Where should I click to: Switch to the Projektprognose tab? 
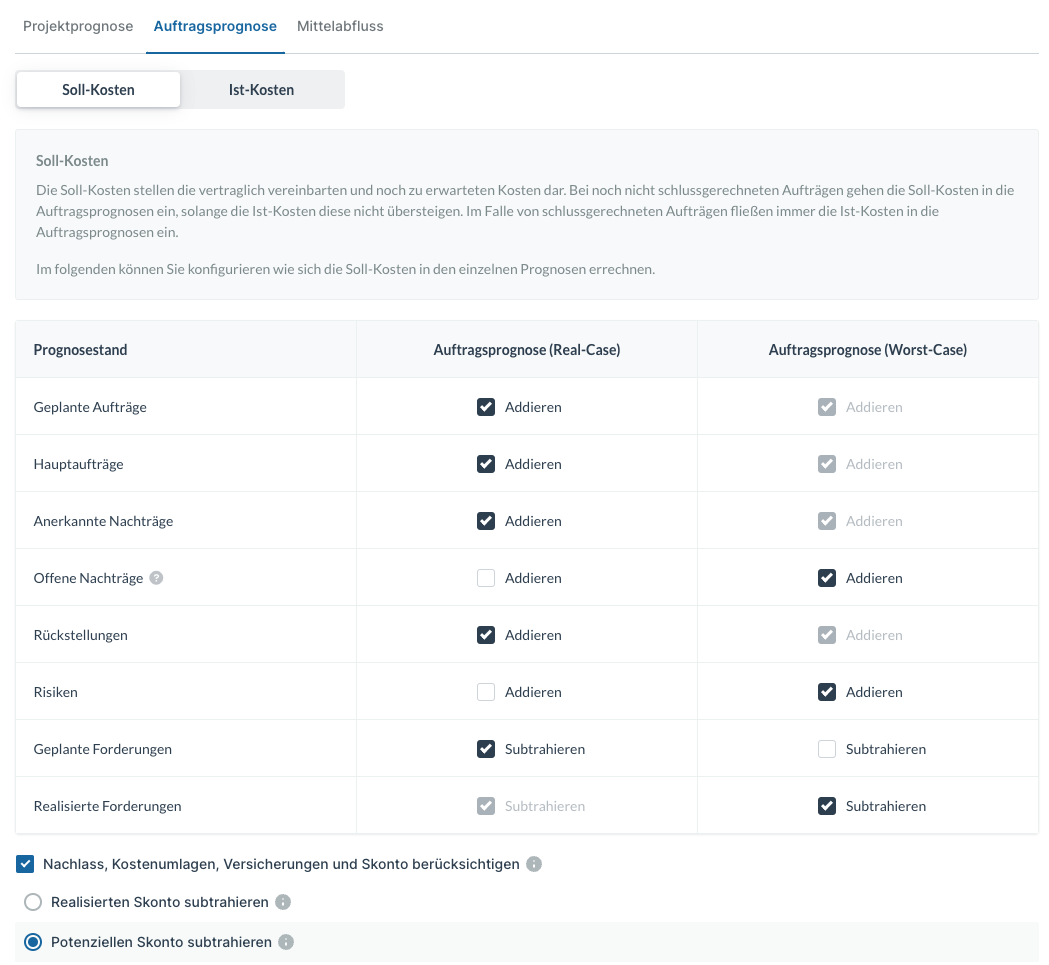coord(78,26)
